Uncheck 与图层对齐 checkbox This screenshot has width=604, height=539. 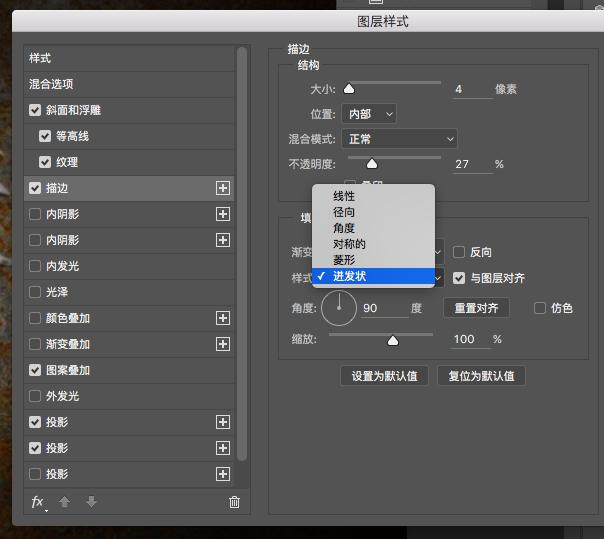[x=459, y=278]
